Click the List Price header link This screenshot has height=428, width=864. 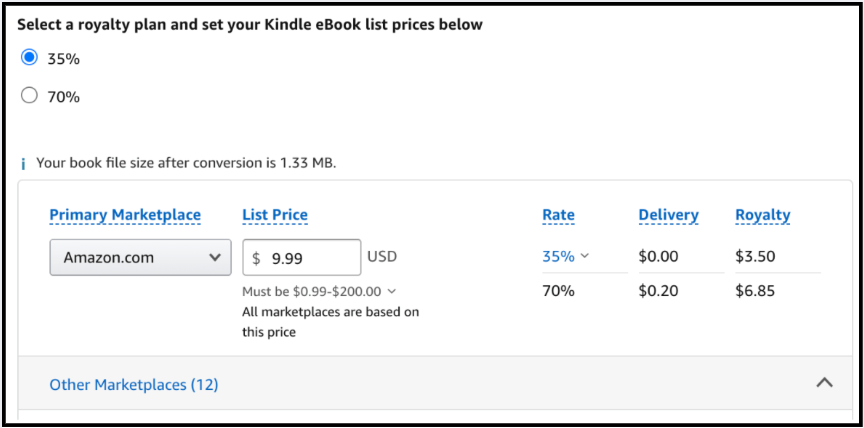coord(275,215)
